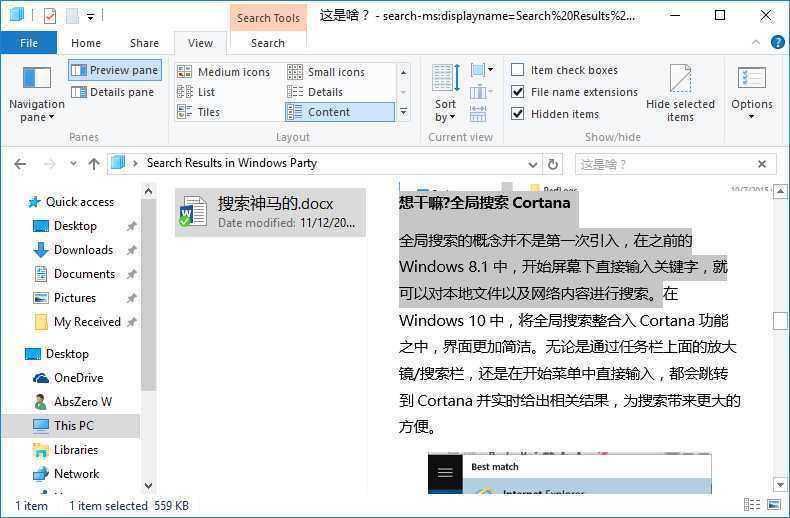Go back with the Back arrow
The image size is (790, 518).
click(x=20, y=164)
